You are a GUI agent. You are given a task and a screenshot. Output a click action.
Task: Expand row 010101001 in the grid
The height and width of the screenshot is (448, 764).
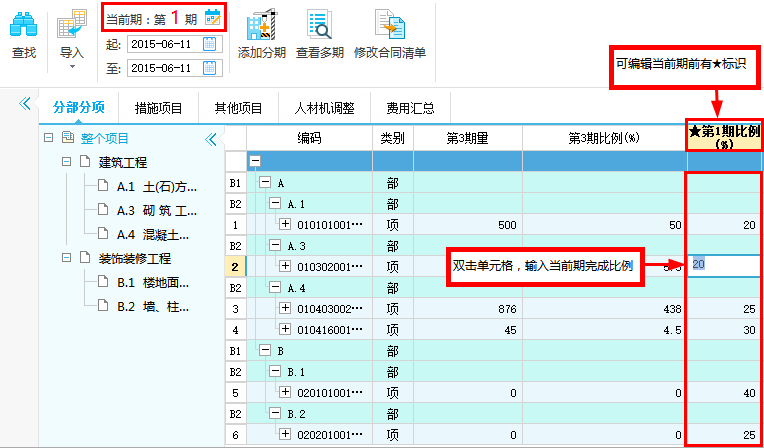pyautogui.click(x=285, y=225)
